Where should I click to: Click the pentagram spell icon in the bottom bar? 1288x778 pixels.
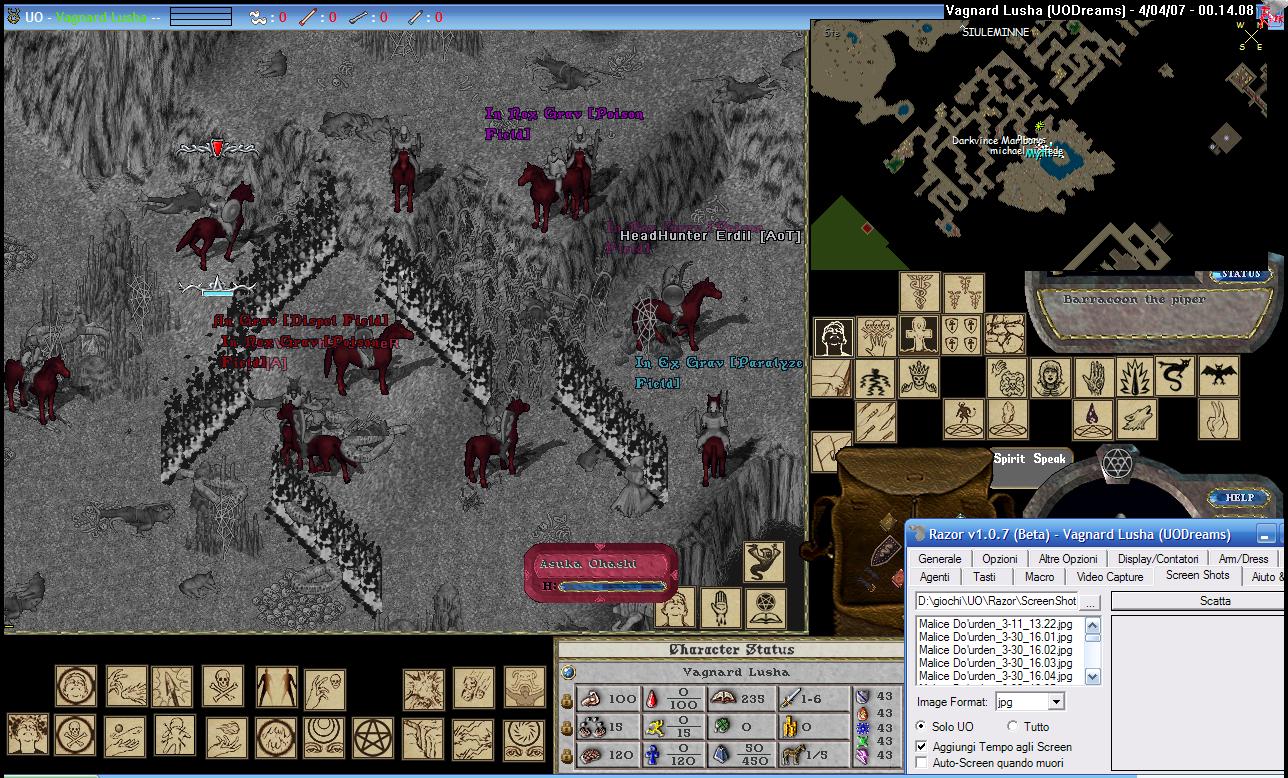374,737
